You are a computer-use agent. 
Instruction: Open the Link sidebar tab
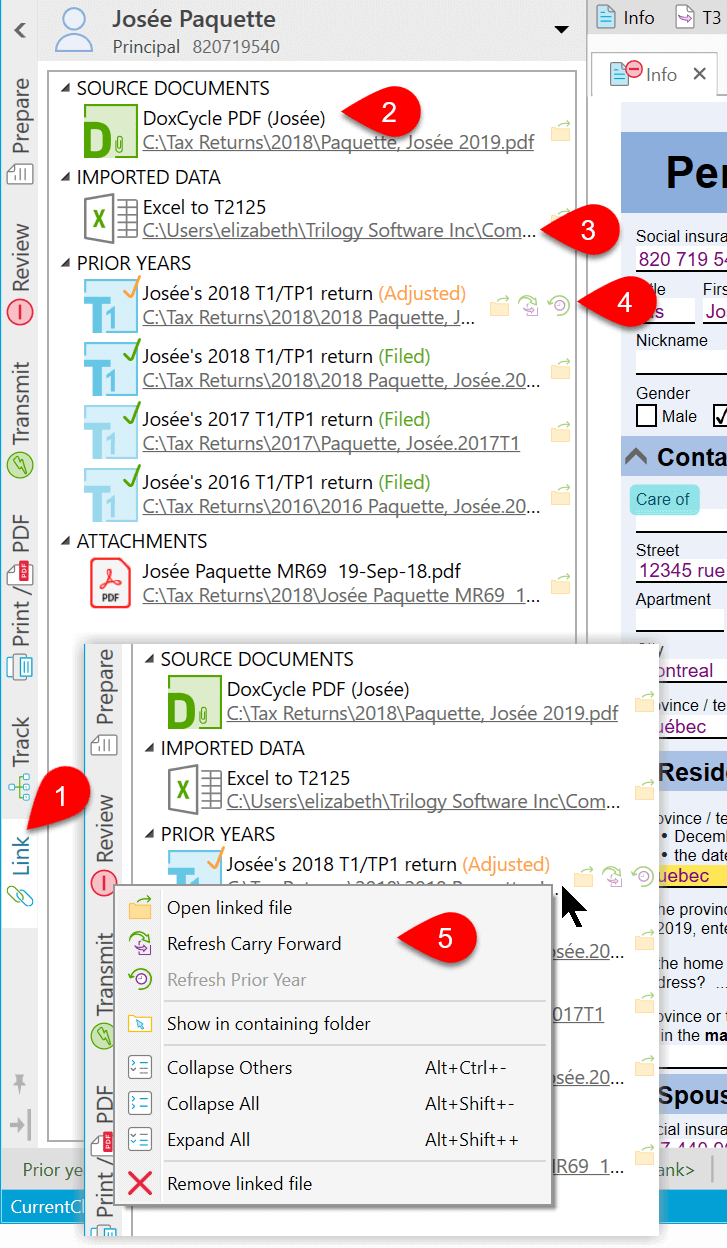tap(20, 871)
